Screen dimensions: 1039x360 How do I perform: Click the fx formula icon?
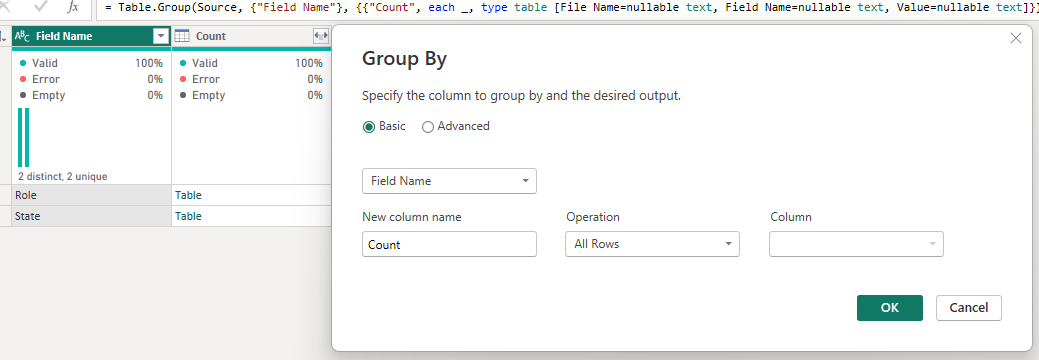click(x=73, y=7)
